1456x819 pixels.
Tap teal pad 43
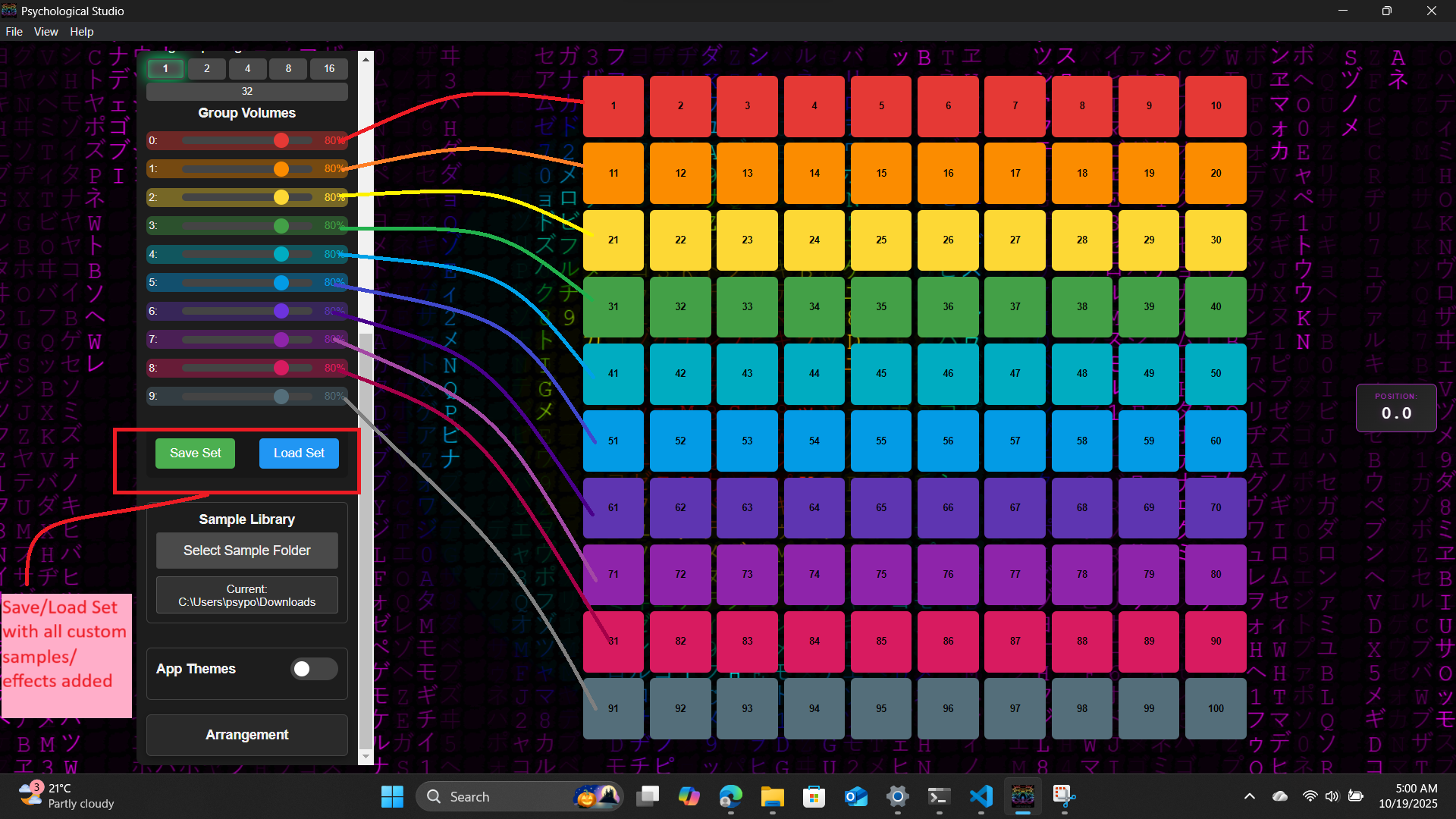click(x=747, y=373)
